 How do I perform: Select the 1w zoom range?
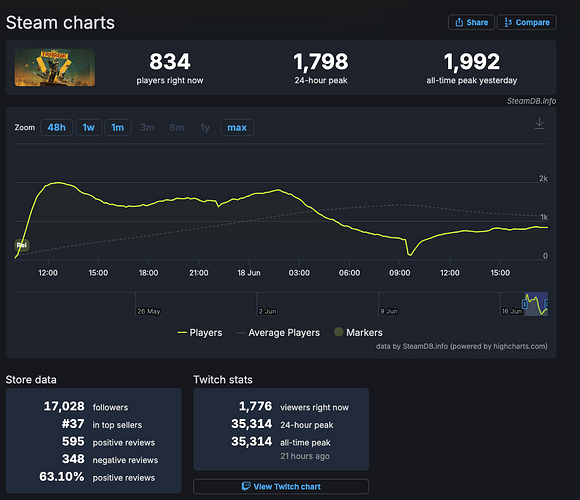[88, 128]
